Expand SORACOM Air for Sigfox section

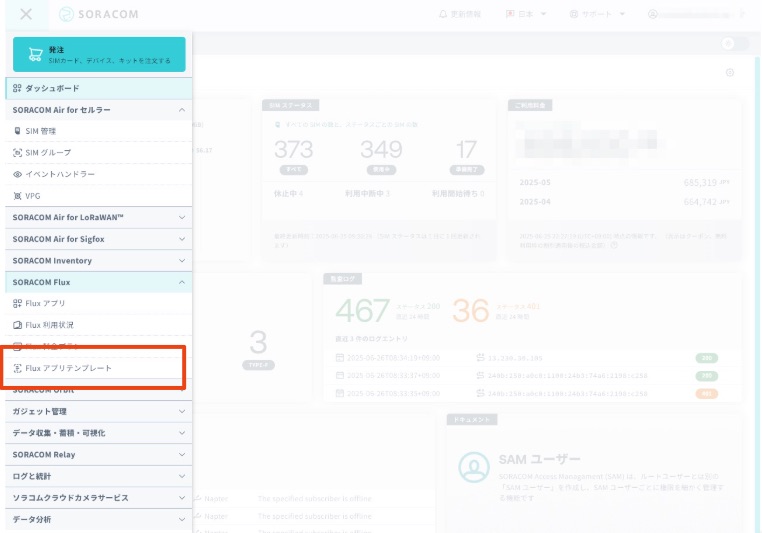pyautogui.click(x=99, y=239)
